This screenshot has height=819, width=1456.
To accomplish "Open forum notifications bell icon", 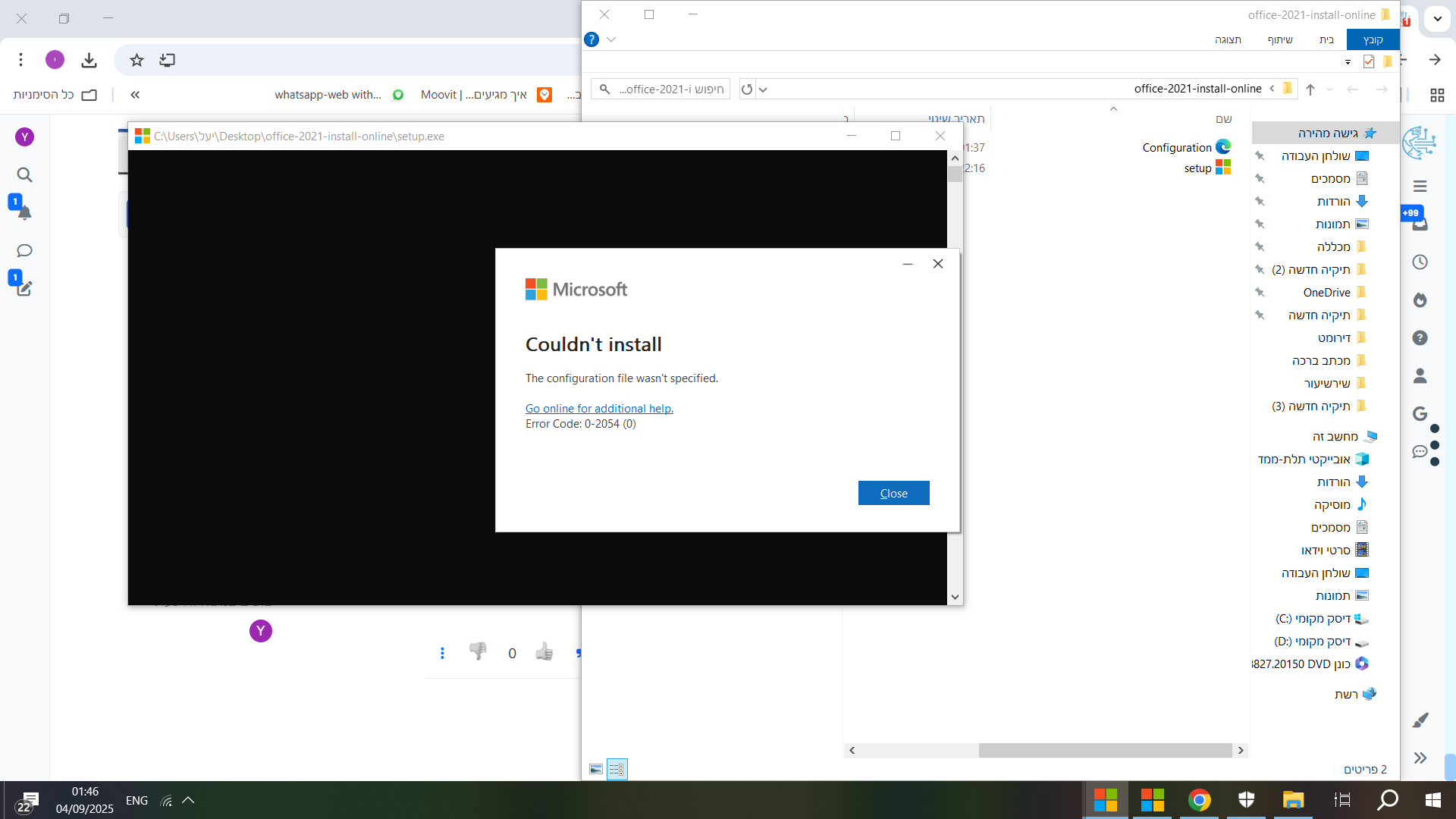I will (24, 212).
